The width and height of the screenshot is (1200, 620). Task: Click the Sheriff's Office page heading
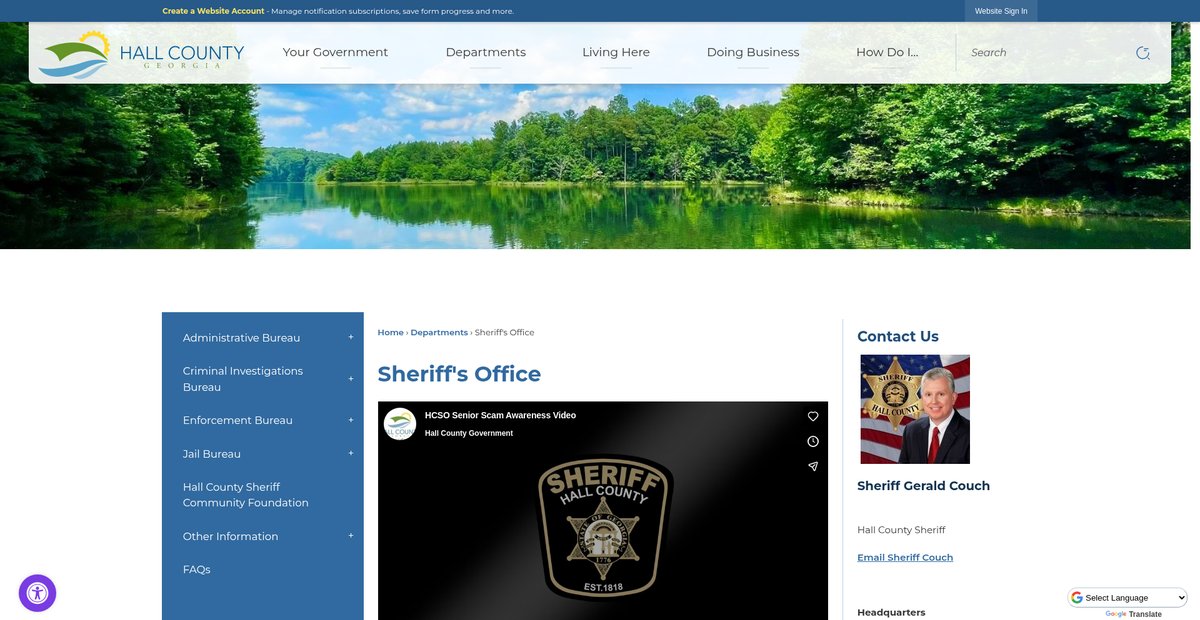click(x=459, y=374)
